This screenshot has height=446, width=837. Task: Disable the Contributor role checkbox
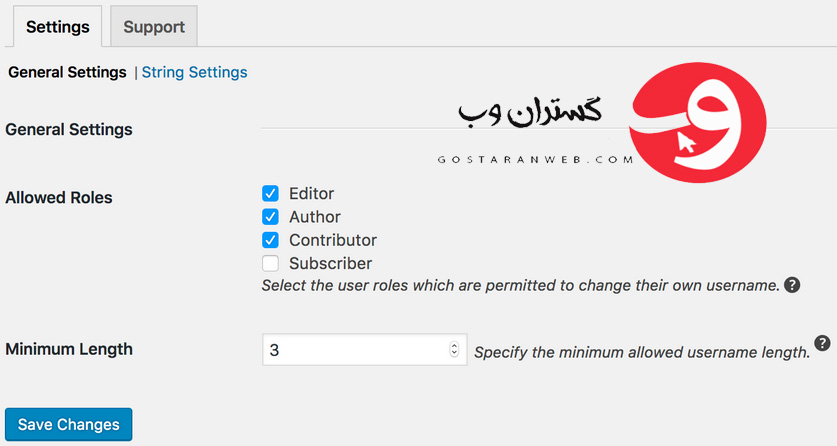pos(270,240)
